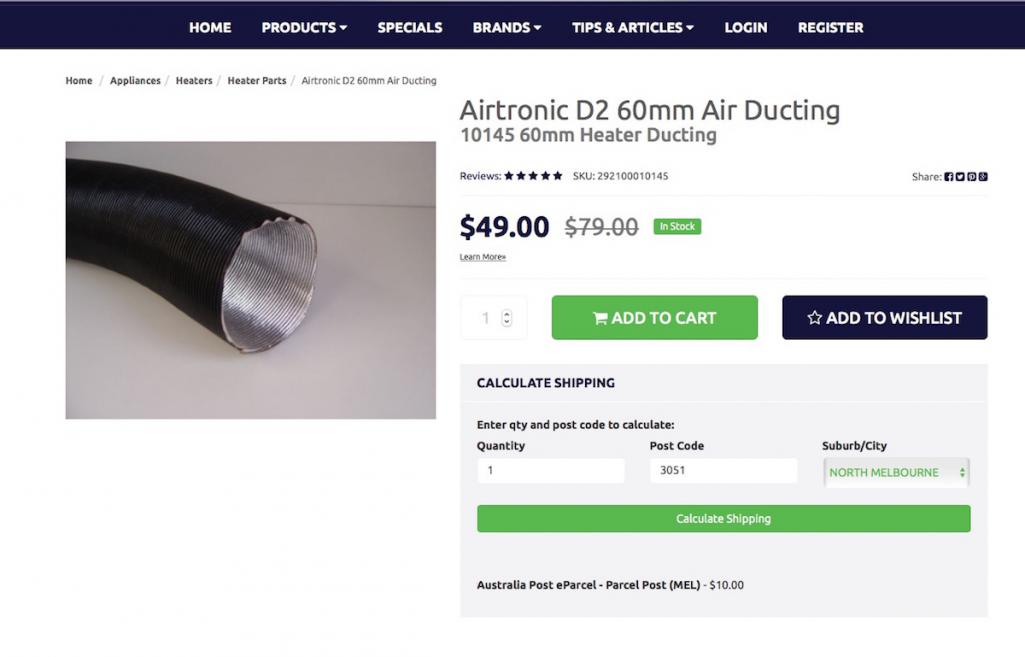Image resolution: width=1025 pixels, height=657 pixels.
Task: Share the product on Twitter
Action: point(960,177)
